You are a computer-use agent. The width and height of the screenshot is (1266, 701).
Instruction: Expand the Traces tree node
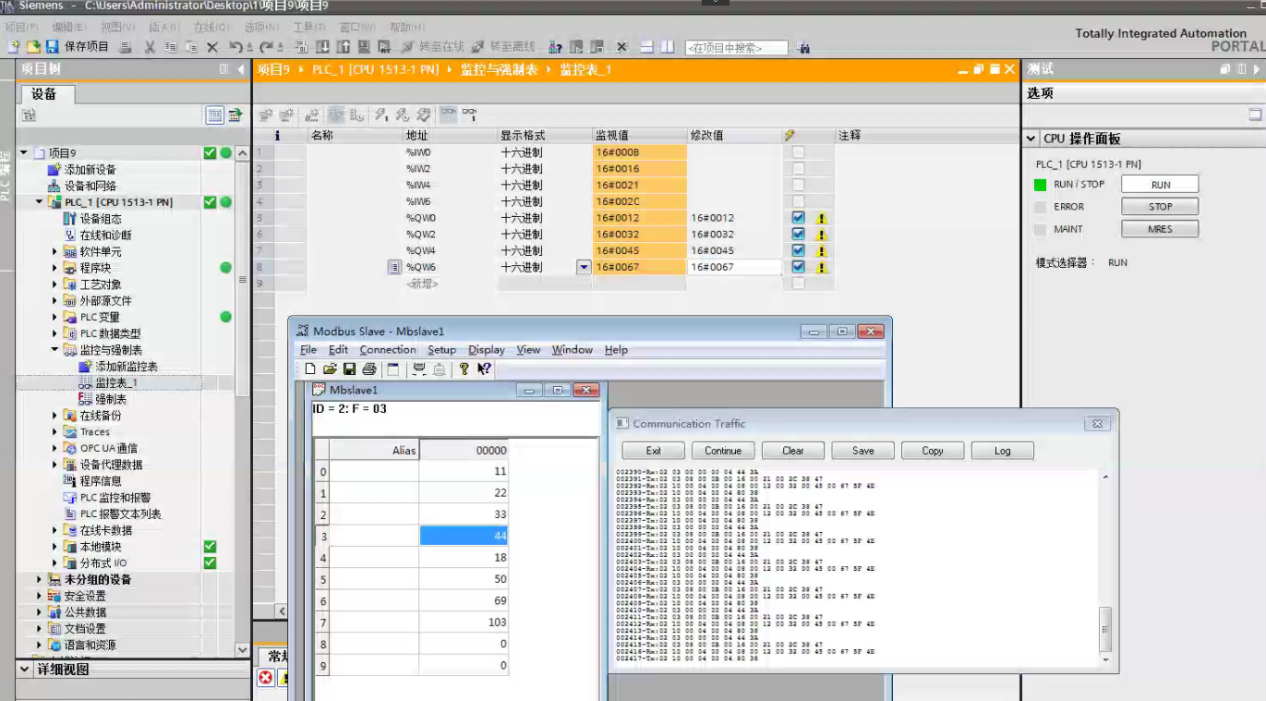tap(56, 432)
